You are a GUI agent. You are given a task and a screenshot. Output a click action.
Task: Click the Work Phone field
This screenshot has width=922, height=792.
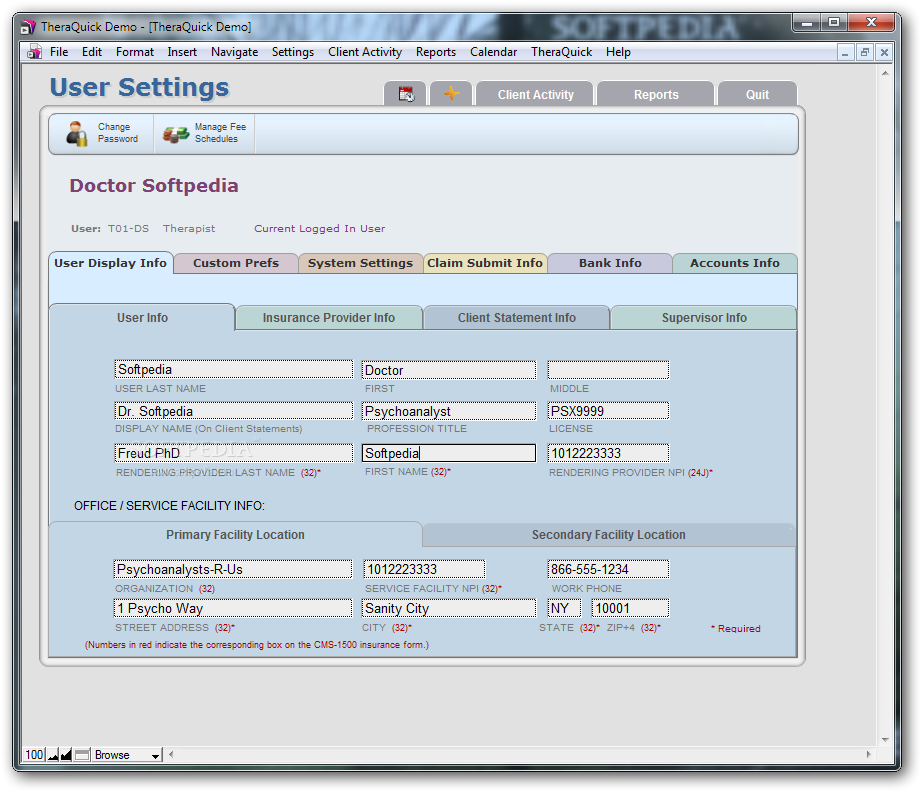tap(608, 569)
